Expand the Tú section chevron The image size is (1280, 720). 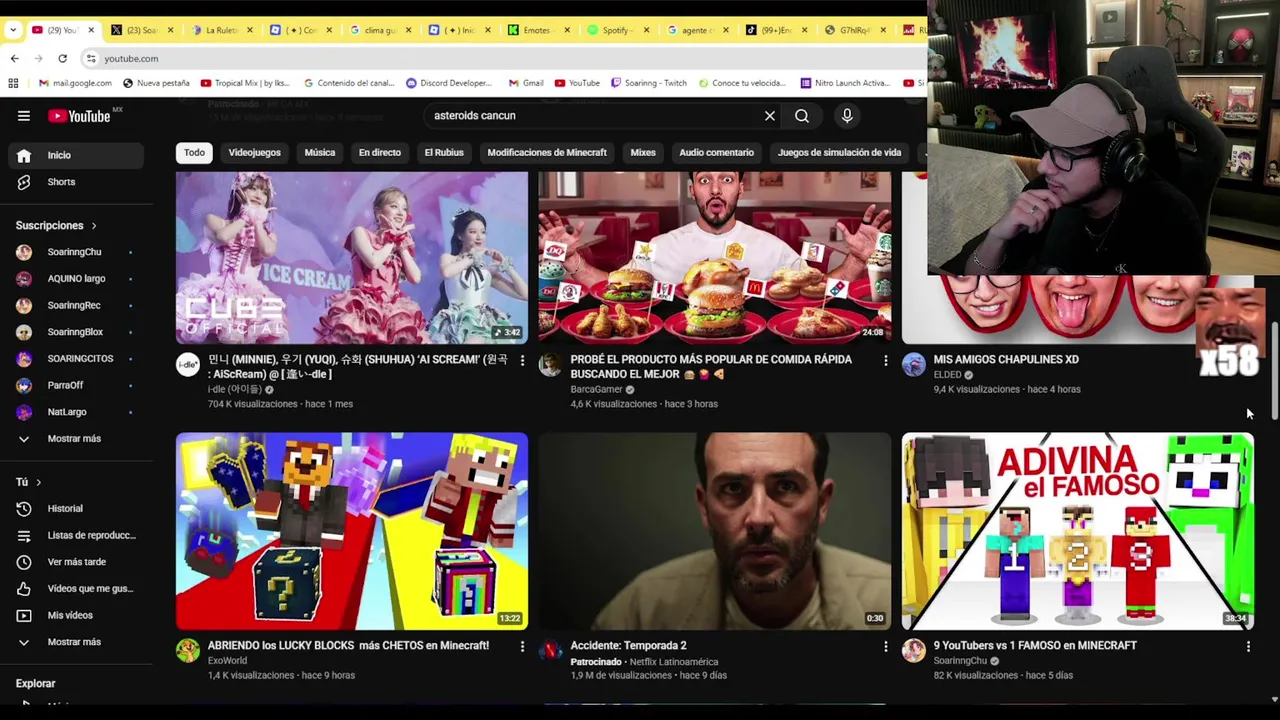point(38,483)
